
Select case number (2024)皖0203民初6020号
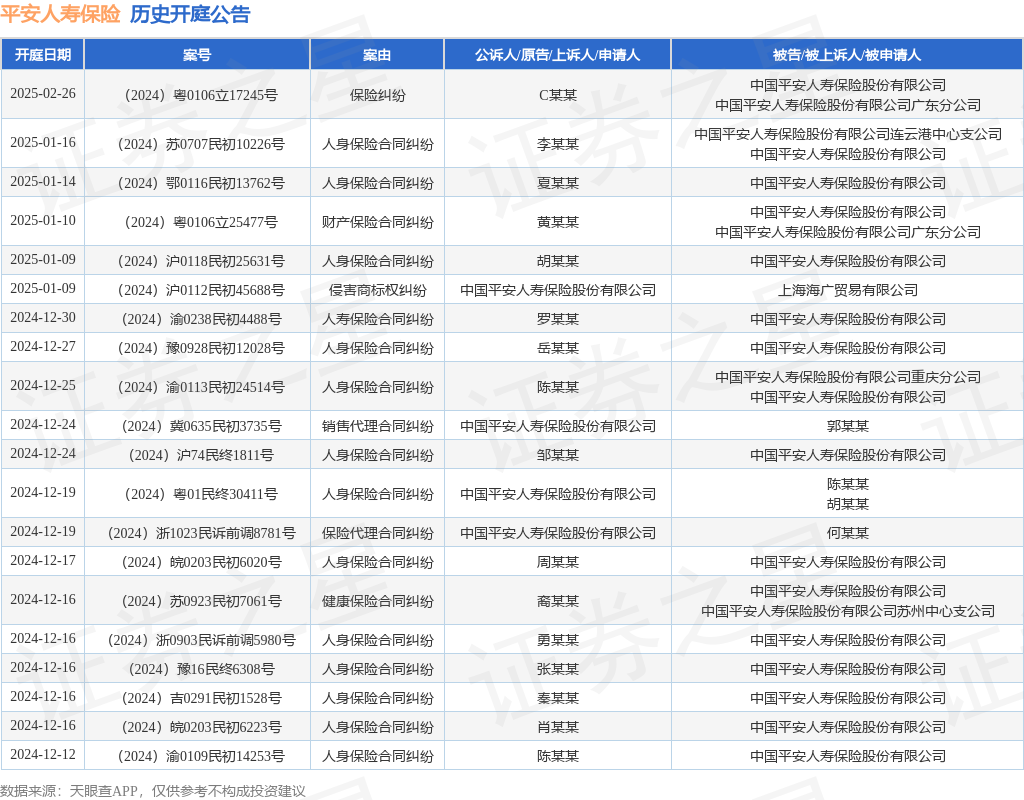coord(201,562)
